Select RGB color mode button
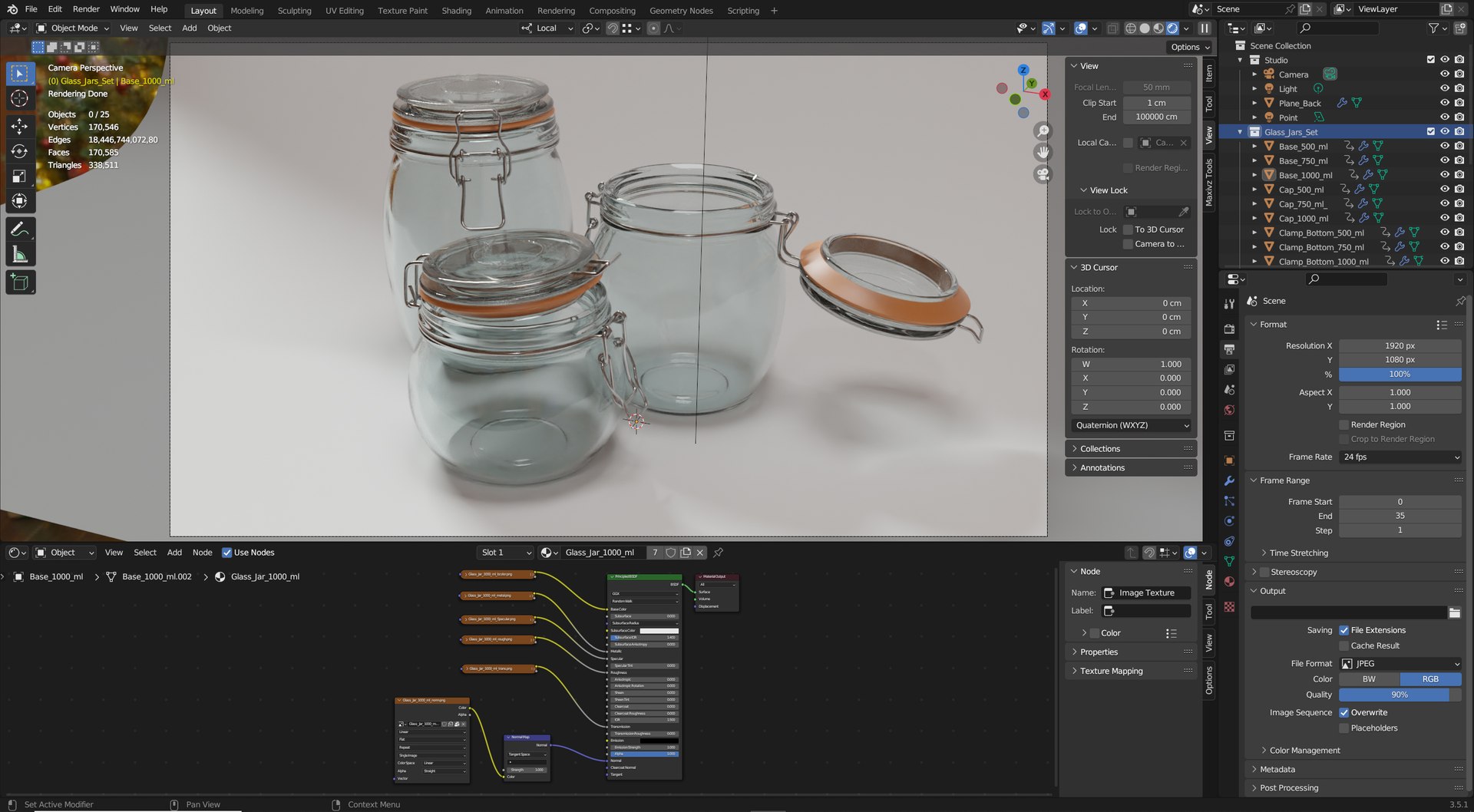1474x812 pixels. pos(1431,679)
